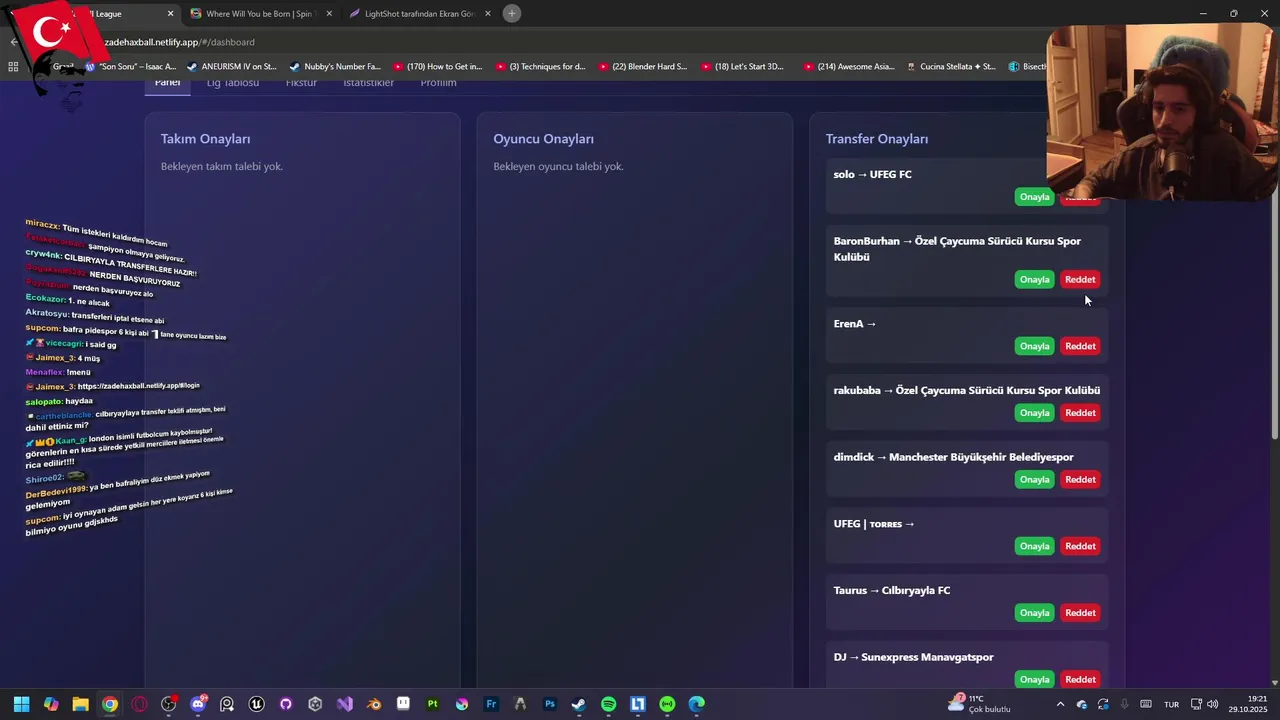The width and height of the screenshot is (1280, 720).
Task: Open Visual Studio from the taskbar
Action: click(x=345, y=704)
